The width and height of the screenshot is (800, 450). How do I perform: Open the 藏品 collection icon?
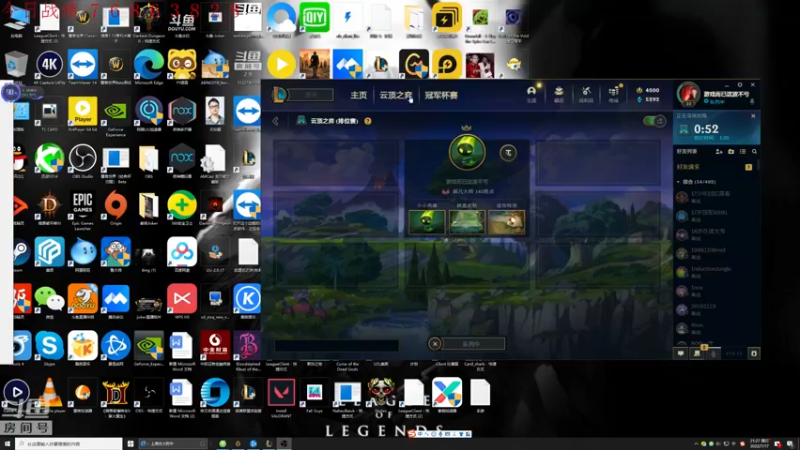point(559,93)
